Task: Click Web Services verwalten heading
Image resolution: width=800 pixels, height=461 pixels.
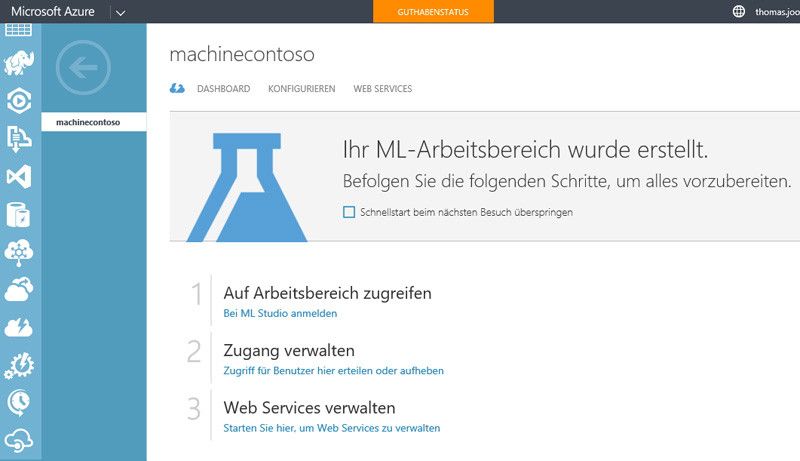Action: [309, 408]
